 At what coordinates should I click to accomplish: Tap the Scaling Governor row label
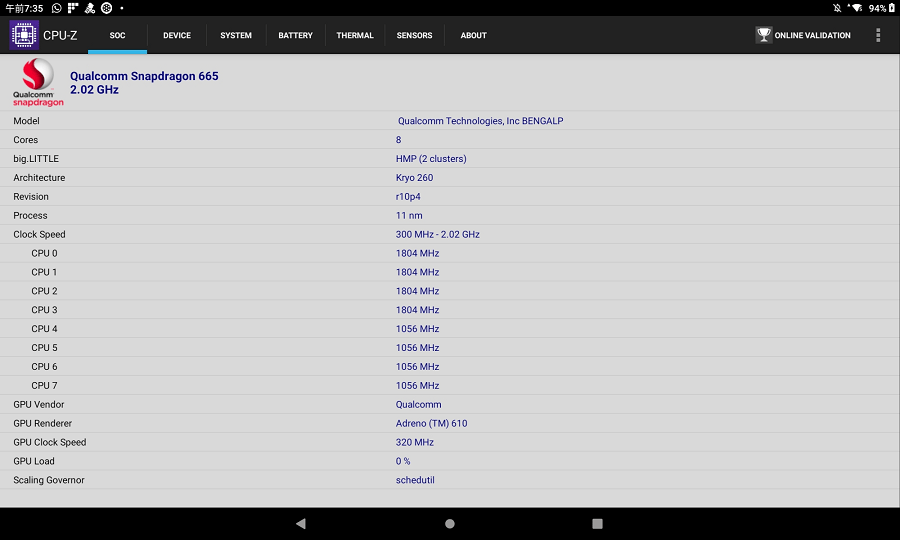pos(49,480)
